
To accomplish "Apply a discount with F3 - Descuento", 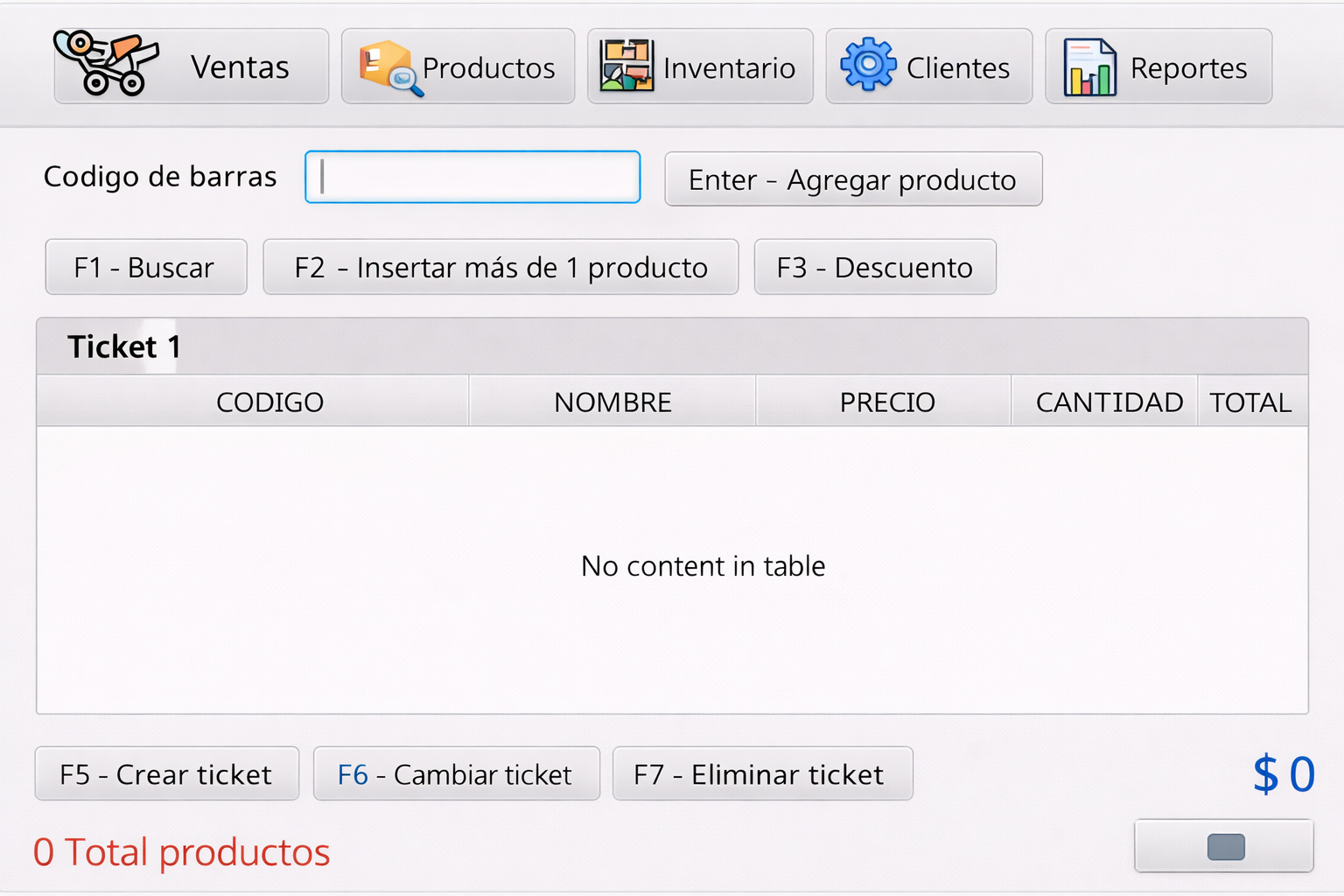I will [874, 267].
